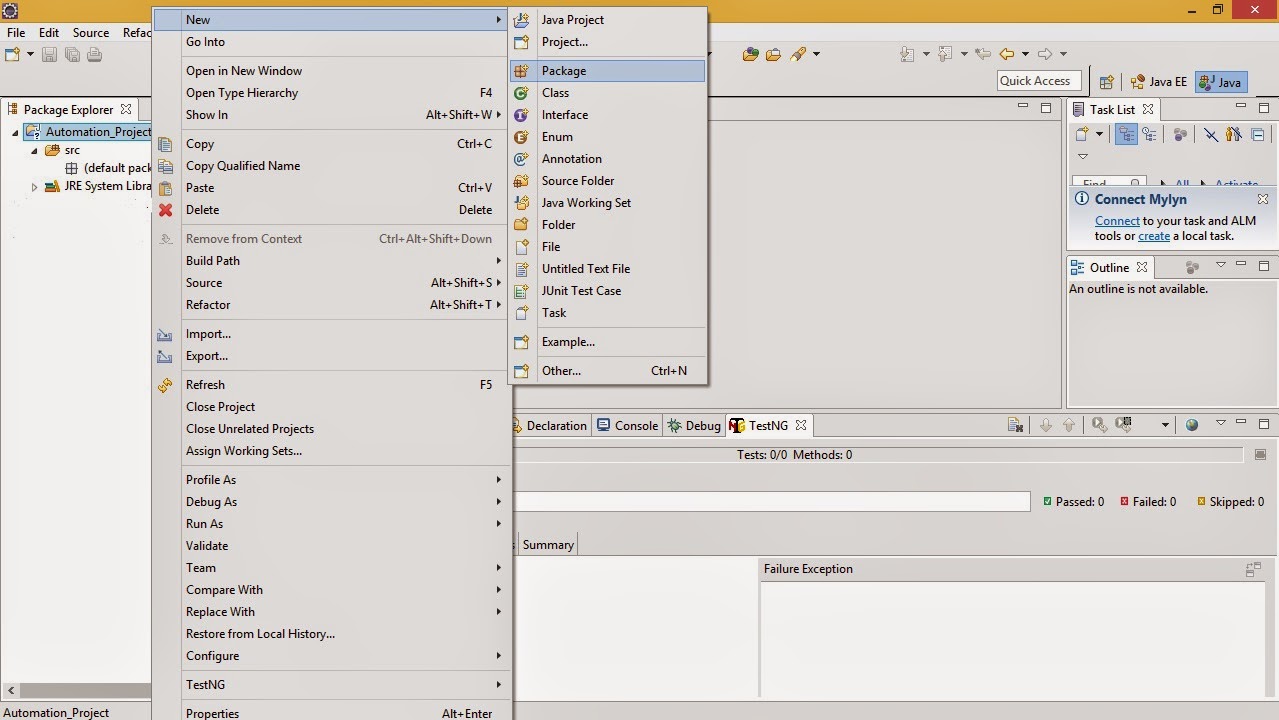
Task: Toggle Hide Completed Tasks in Task List
Action: tap(1212, 135)
